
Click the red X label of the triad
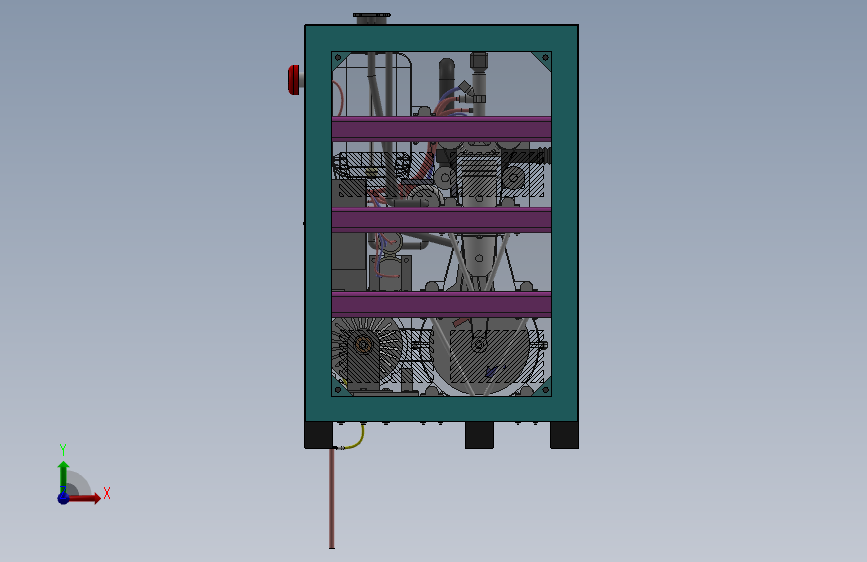[x=107, y=493]
